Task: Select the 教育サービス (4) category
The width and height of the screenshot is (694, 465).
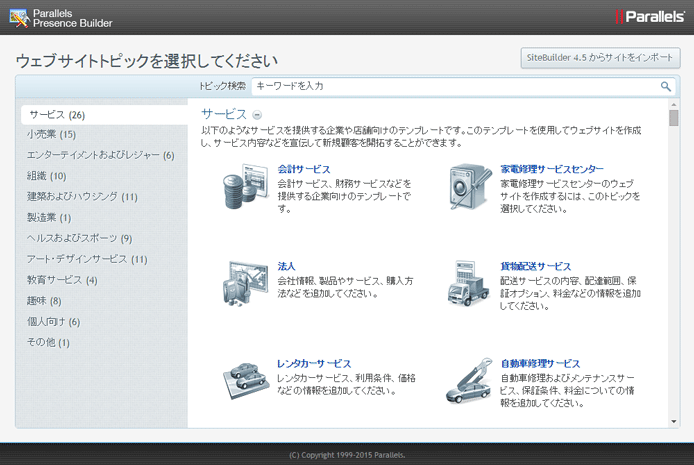Action: (x=62, y=280)
